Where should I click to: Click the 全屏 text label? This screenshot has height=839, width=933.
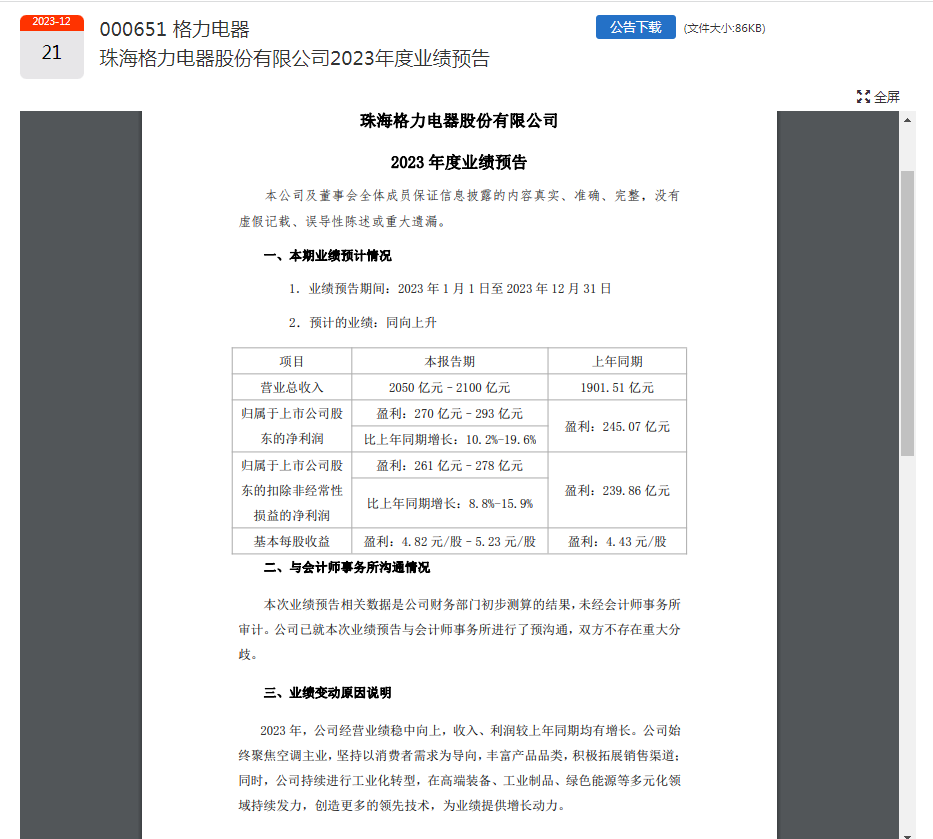click(x=887, y=97)
